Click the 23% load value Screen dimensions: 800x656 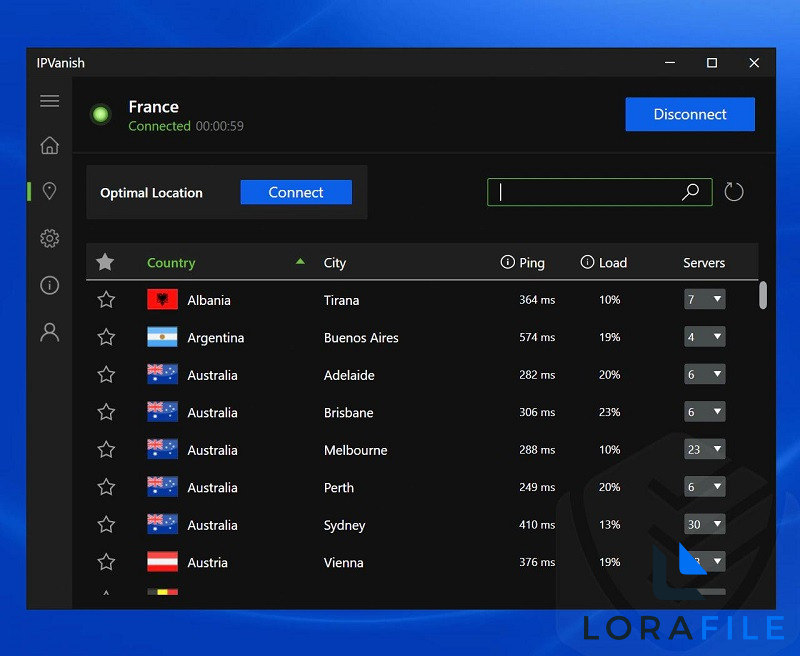(609, 412)
